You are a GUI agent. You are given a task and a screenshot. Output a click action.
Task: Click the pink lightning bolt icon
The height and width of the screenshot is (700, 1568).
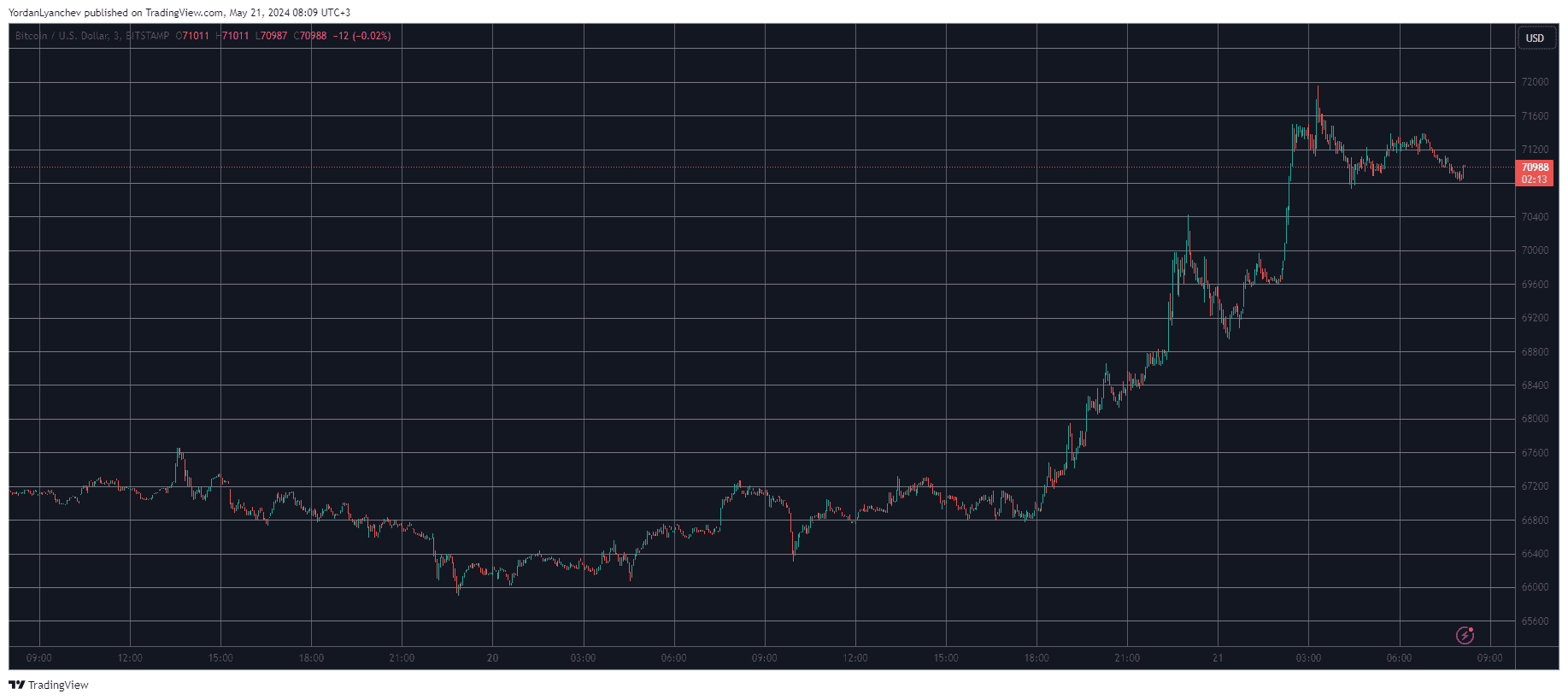coord(1465,635)
